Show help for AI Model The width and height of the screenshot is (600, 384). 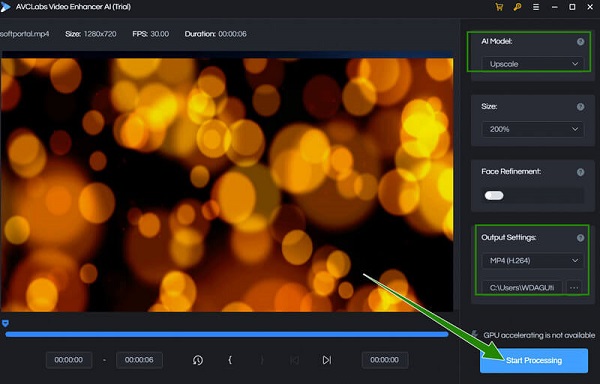coord(580,42)
